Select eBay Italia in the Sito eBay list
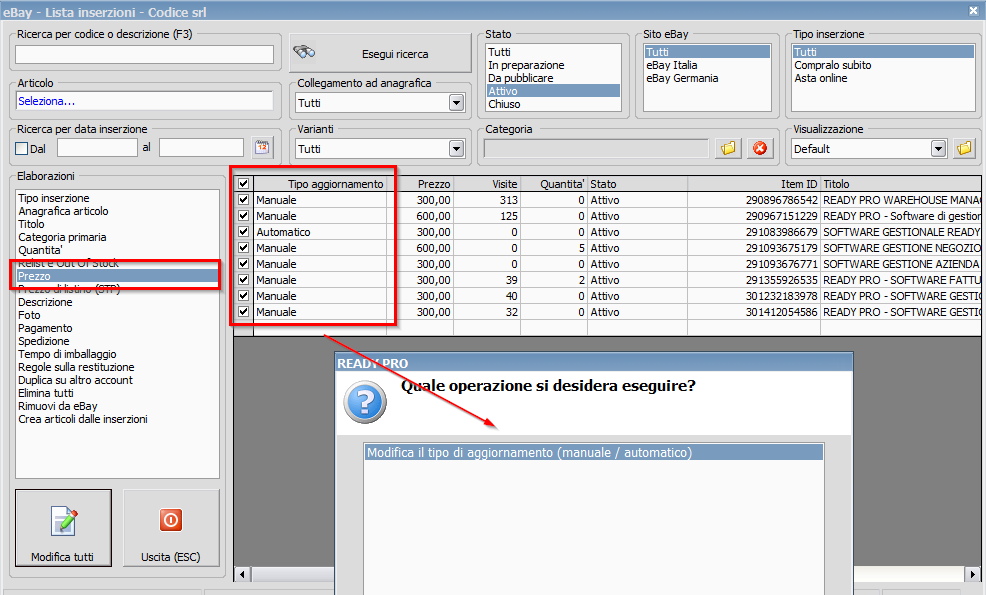986x595 pixels. 707,65
